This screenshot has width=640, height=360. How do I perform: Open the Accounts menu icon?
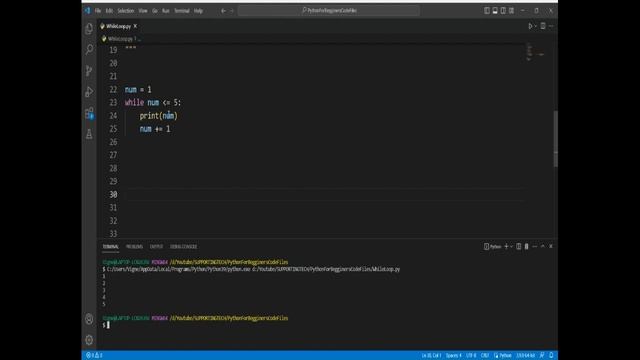pos(89,319)
